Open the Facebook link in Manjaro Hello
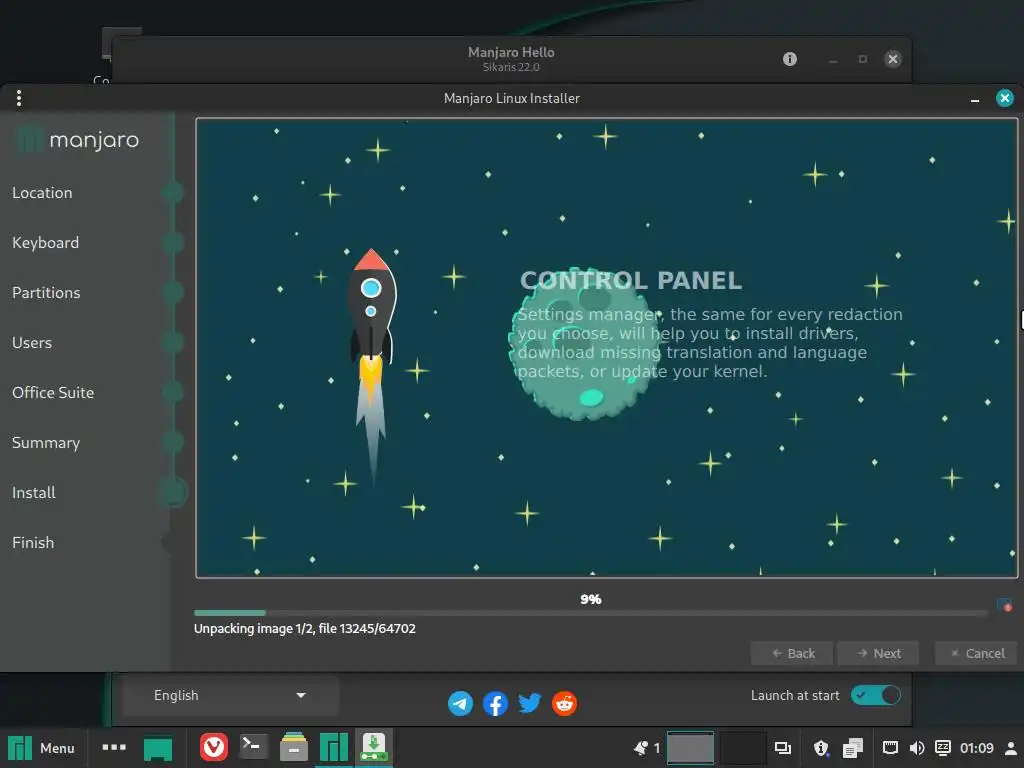Screen dimensions: 1024x768 click(x=495, y=703)
